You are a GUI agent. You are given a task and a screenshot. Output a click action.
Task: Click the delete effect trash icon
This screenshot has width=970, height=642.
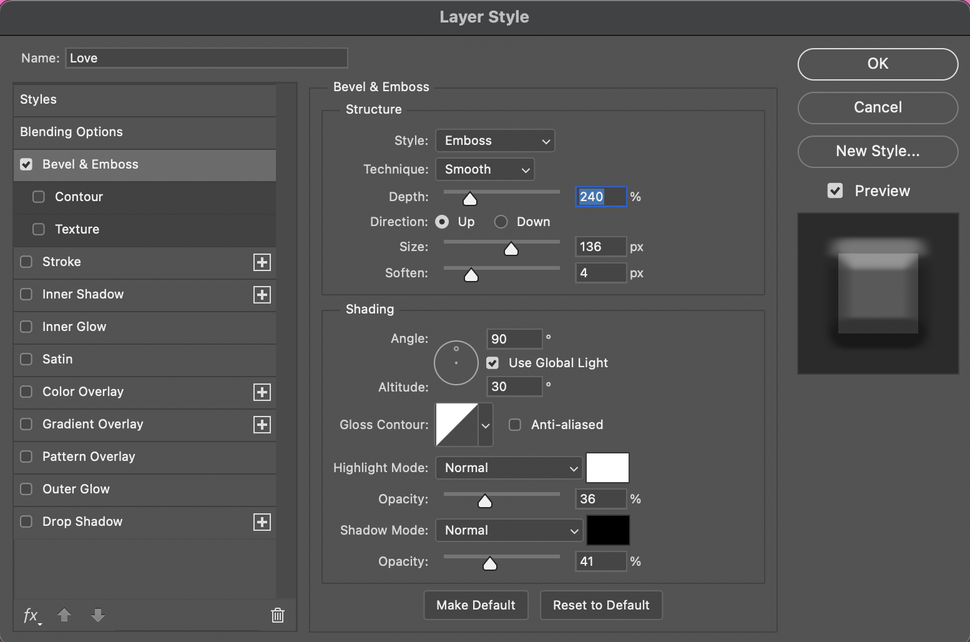(x=277, y=615)
